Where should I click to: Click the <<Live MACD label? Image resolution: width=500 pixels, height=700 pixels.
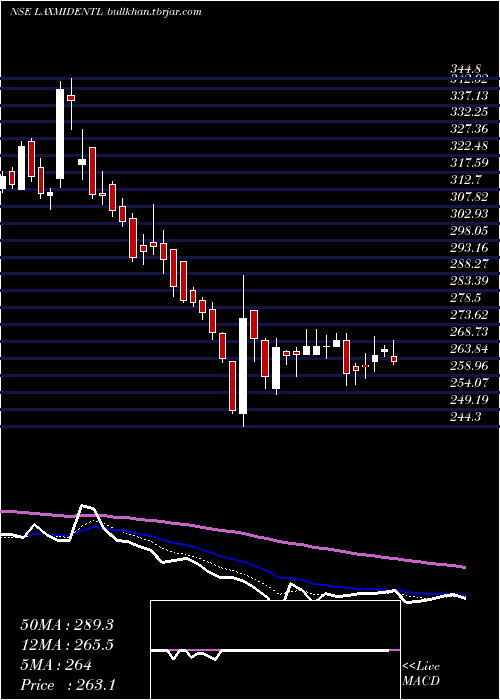point(421,674)
